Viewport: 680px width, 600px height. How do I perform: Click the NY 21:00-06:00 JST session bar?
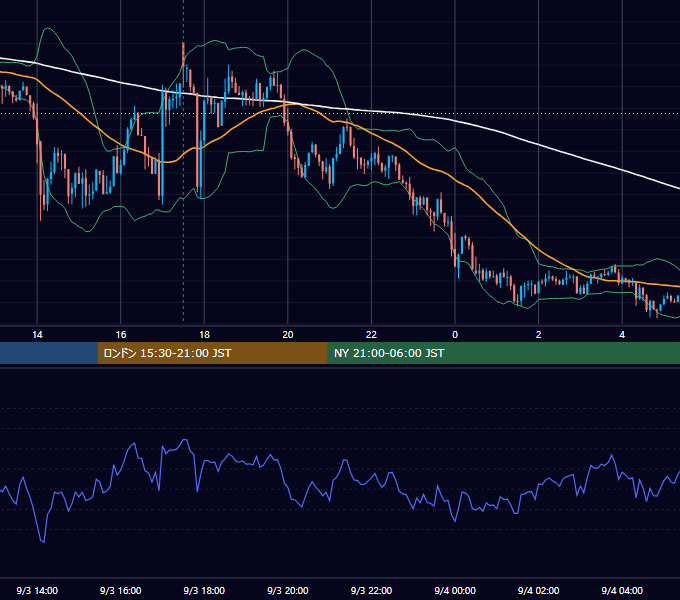pyautogui.click(x=503, y=353)
